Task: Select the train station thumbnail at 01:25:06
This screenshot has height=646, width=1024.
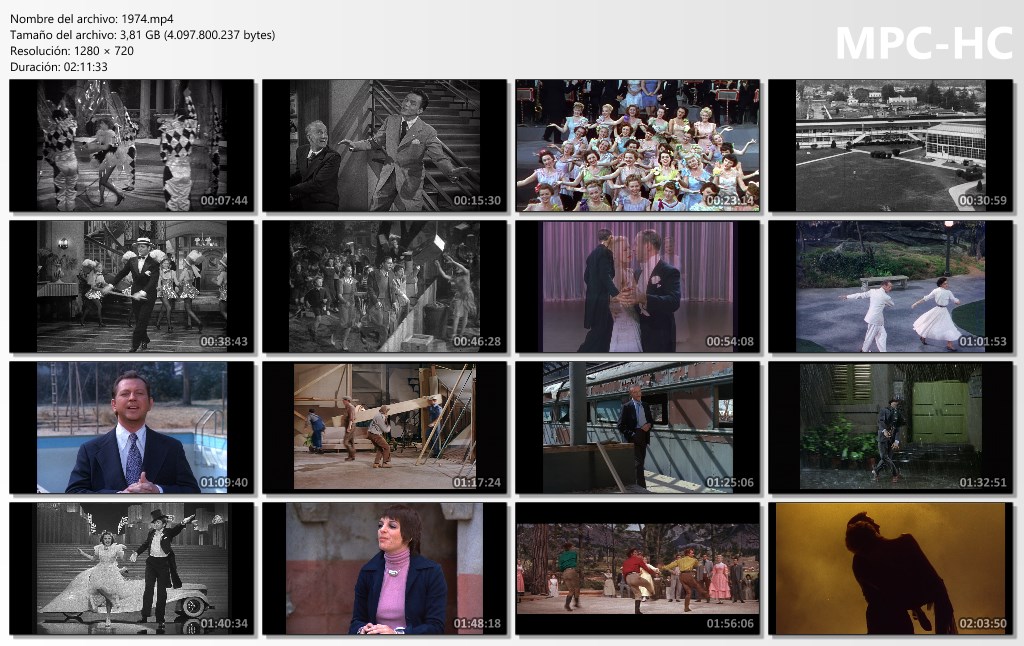Action: point(637,428)
